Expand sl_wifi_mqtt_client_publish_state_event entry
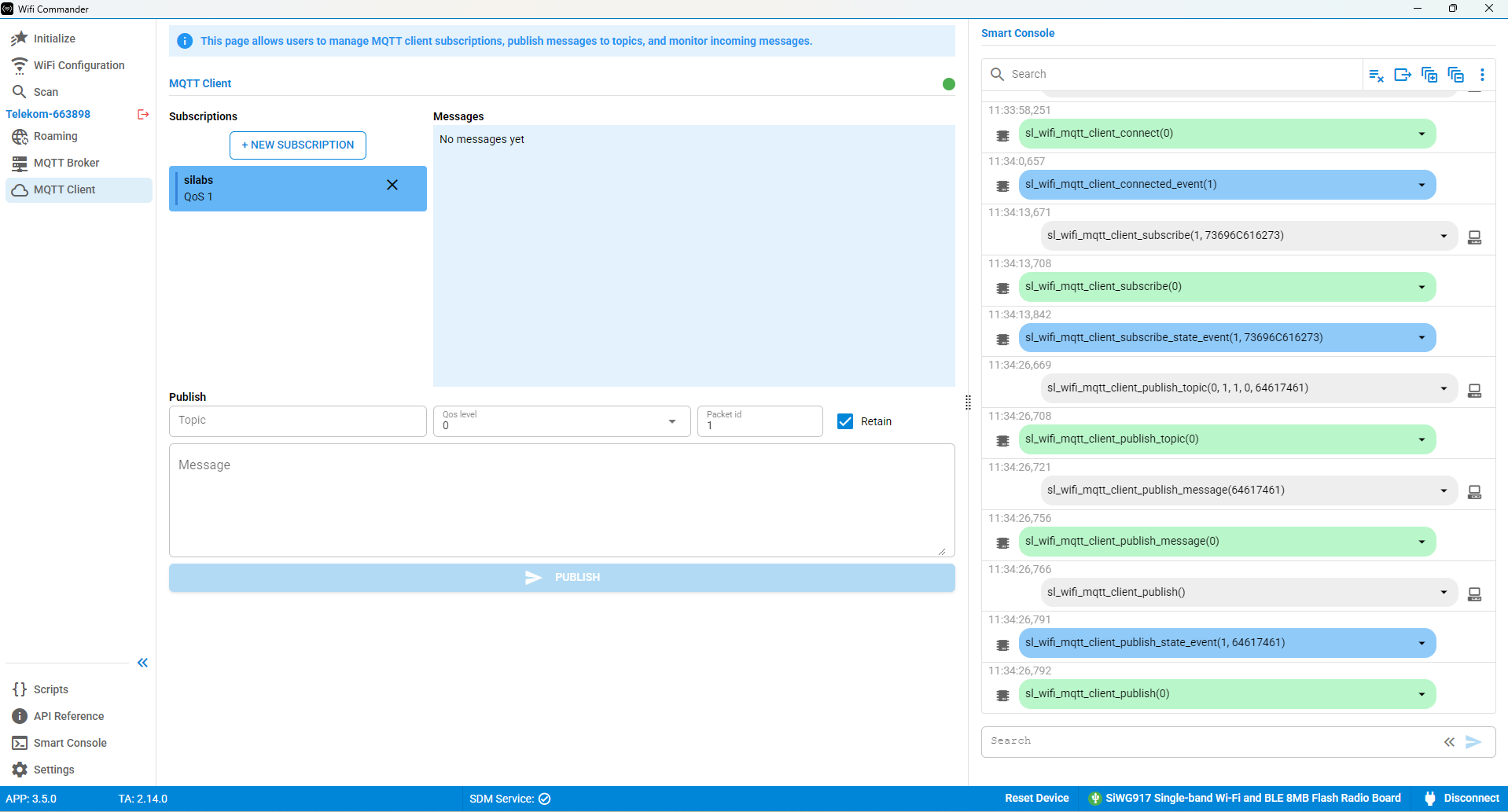Viewport: 1508px width, 812px height. click(1422, 643)
